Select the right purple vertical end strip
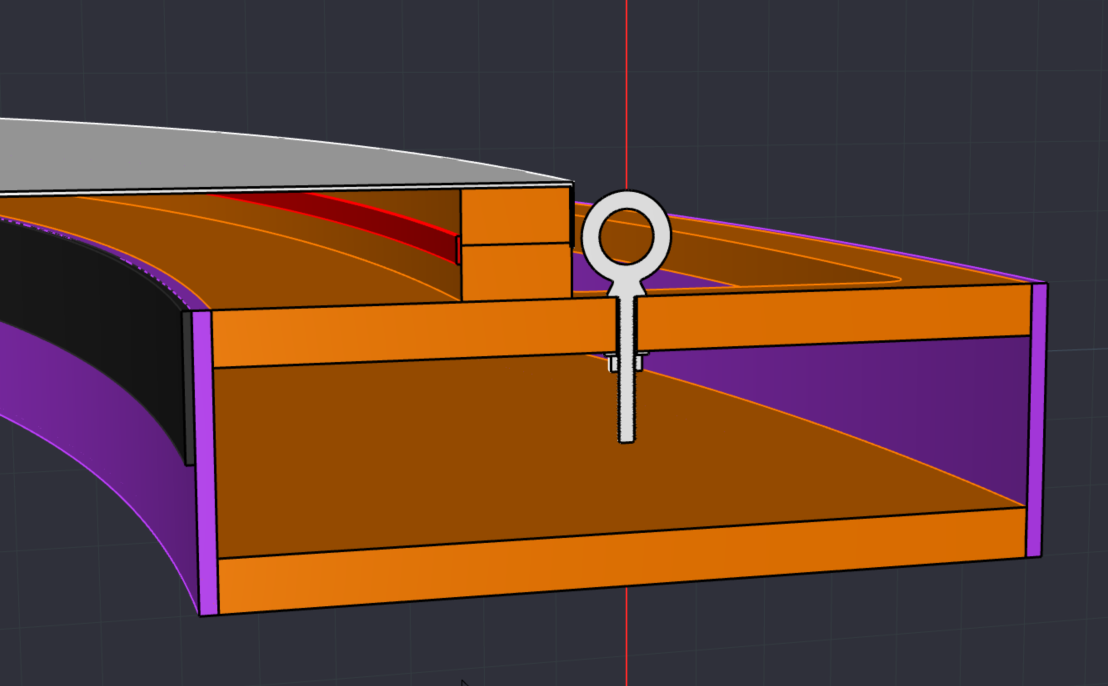1108x686 pixels. [x=1036, y=420]
